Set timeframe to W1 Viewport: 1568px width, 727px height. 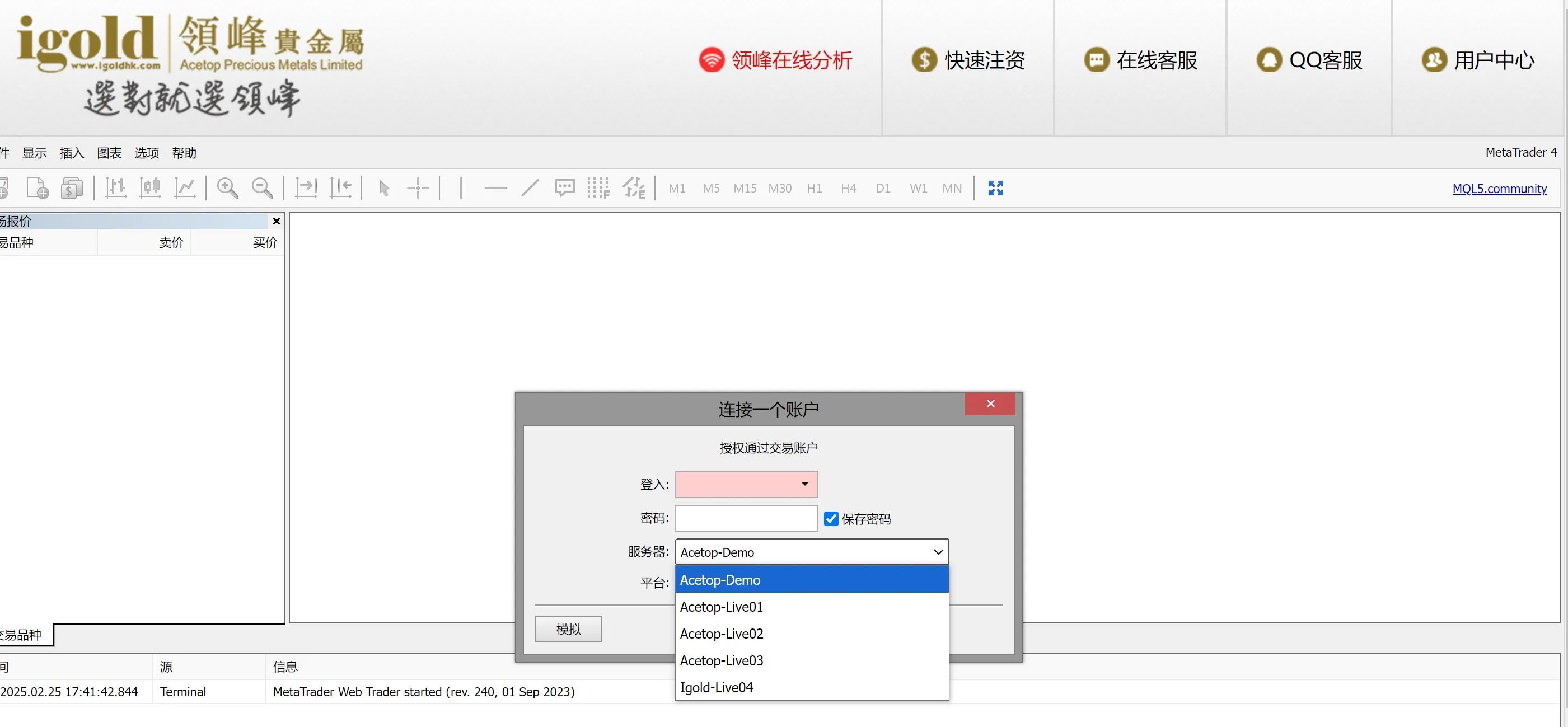pos(919,188)
